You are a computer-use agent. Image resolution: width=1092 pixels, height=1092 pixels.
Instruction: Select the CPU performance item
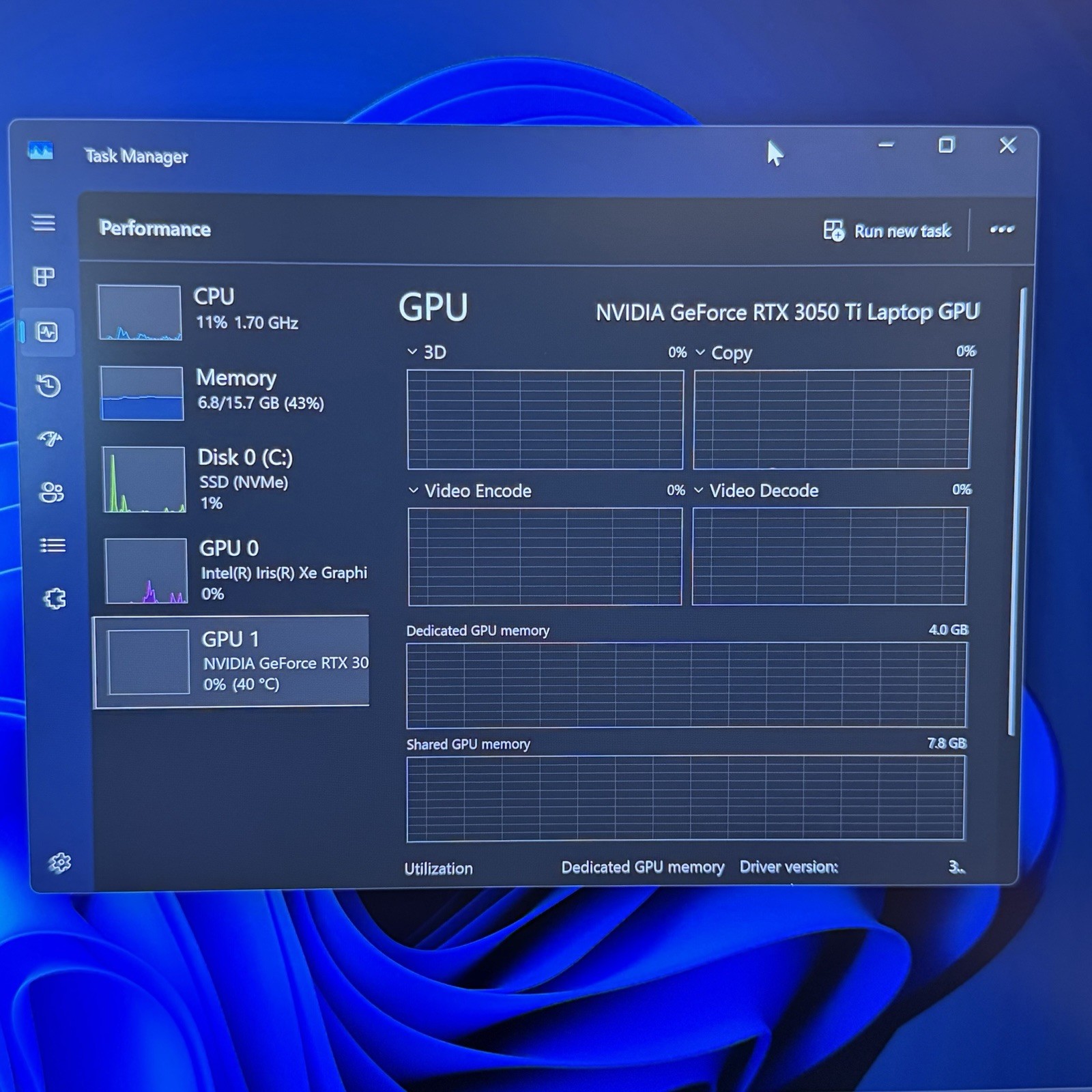pos(232,311)
